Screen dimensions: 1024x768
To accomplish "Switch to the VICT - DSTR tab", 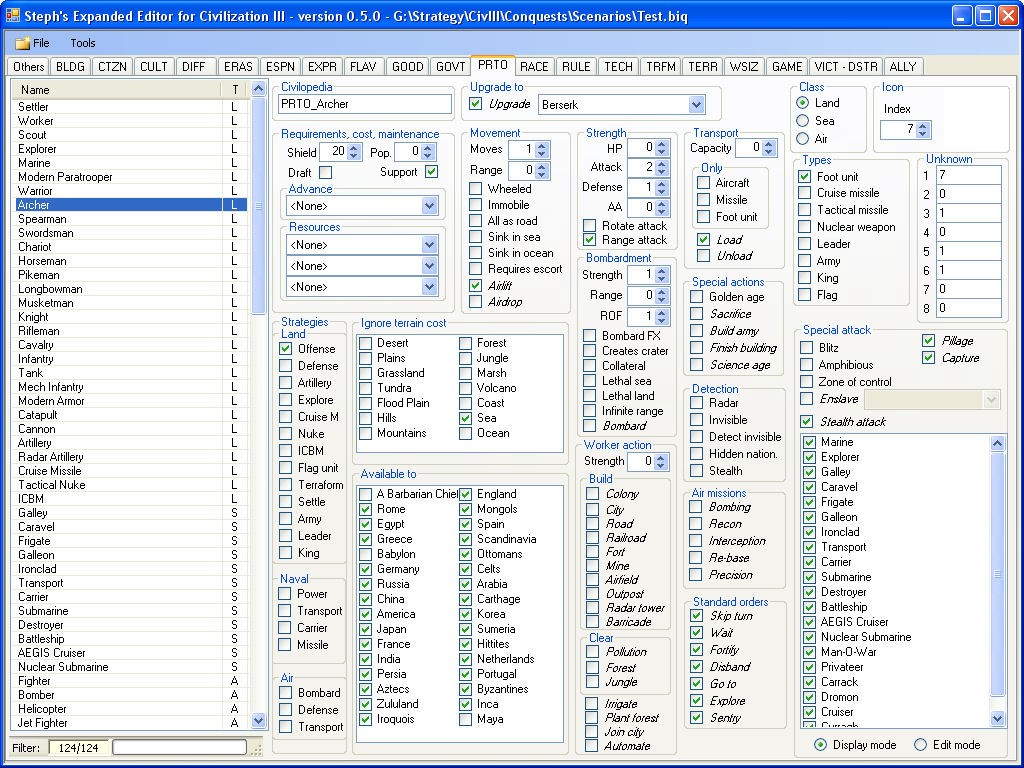I will click(846, 67).
